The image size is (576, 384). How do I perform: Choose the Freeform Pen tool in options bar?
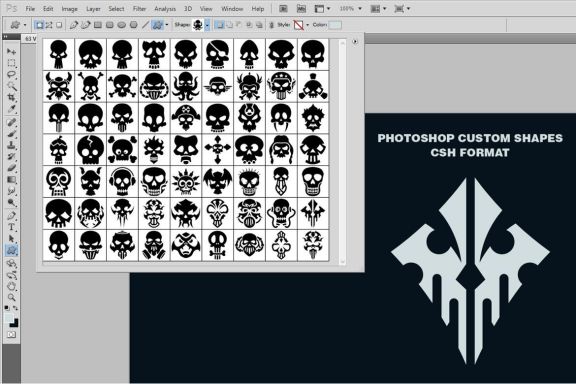pyautogui.click(x=85, y=25)
